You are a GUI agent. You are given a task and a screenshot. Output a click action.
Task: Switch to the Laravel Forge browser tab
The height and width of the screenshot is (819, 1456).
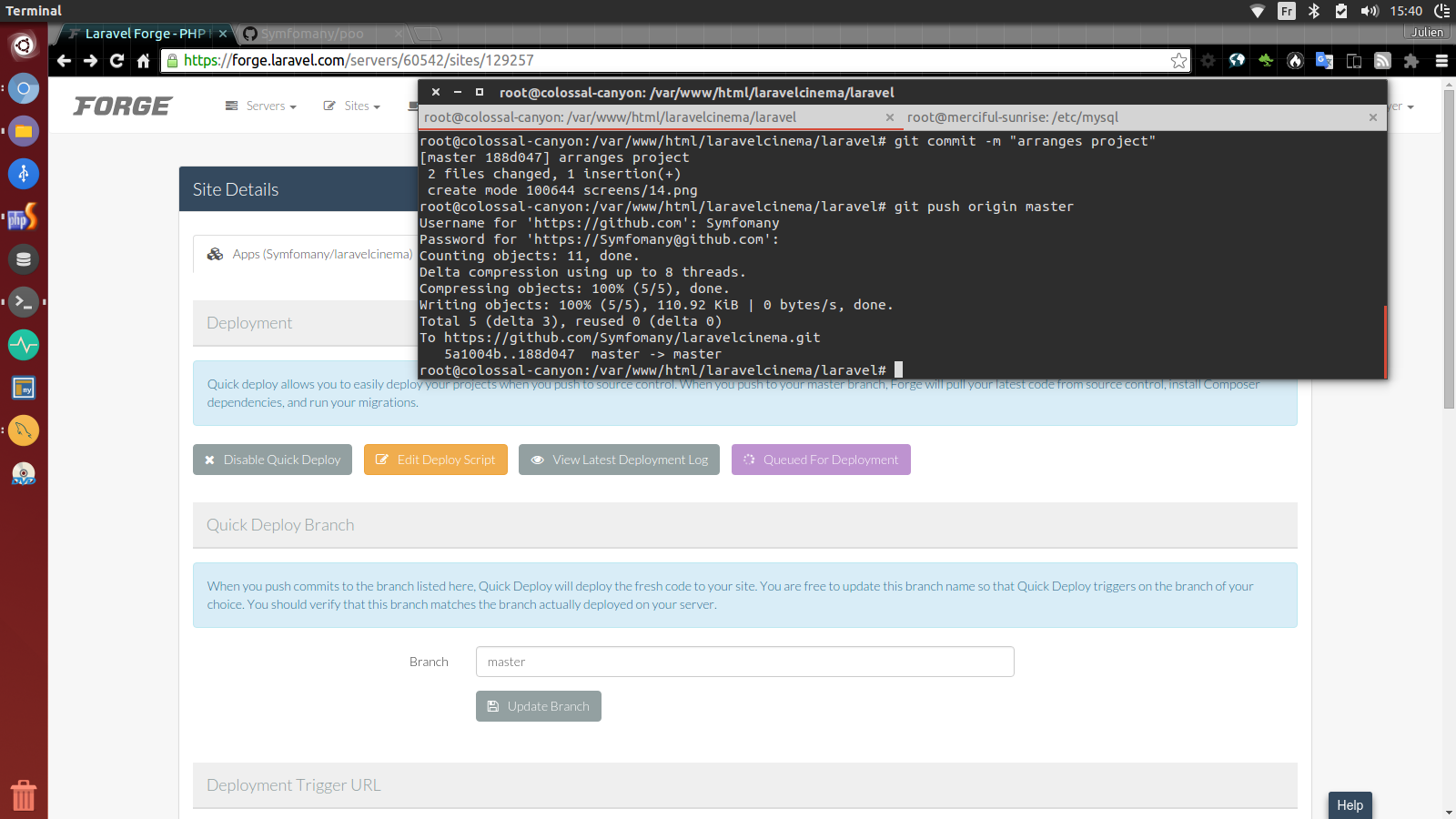[146, 34]
